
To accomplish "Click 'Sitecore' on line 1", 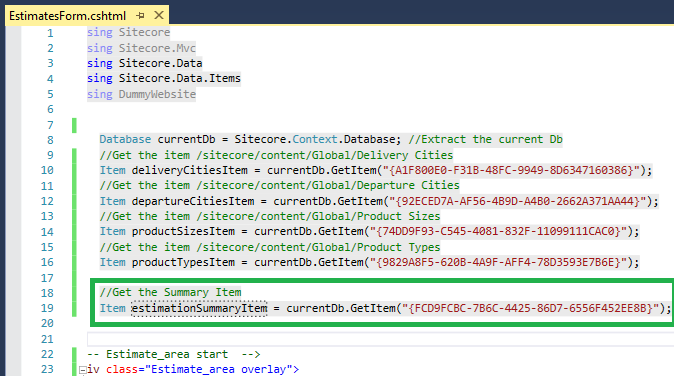I will [144, 33].
